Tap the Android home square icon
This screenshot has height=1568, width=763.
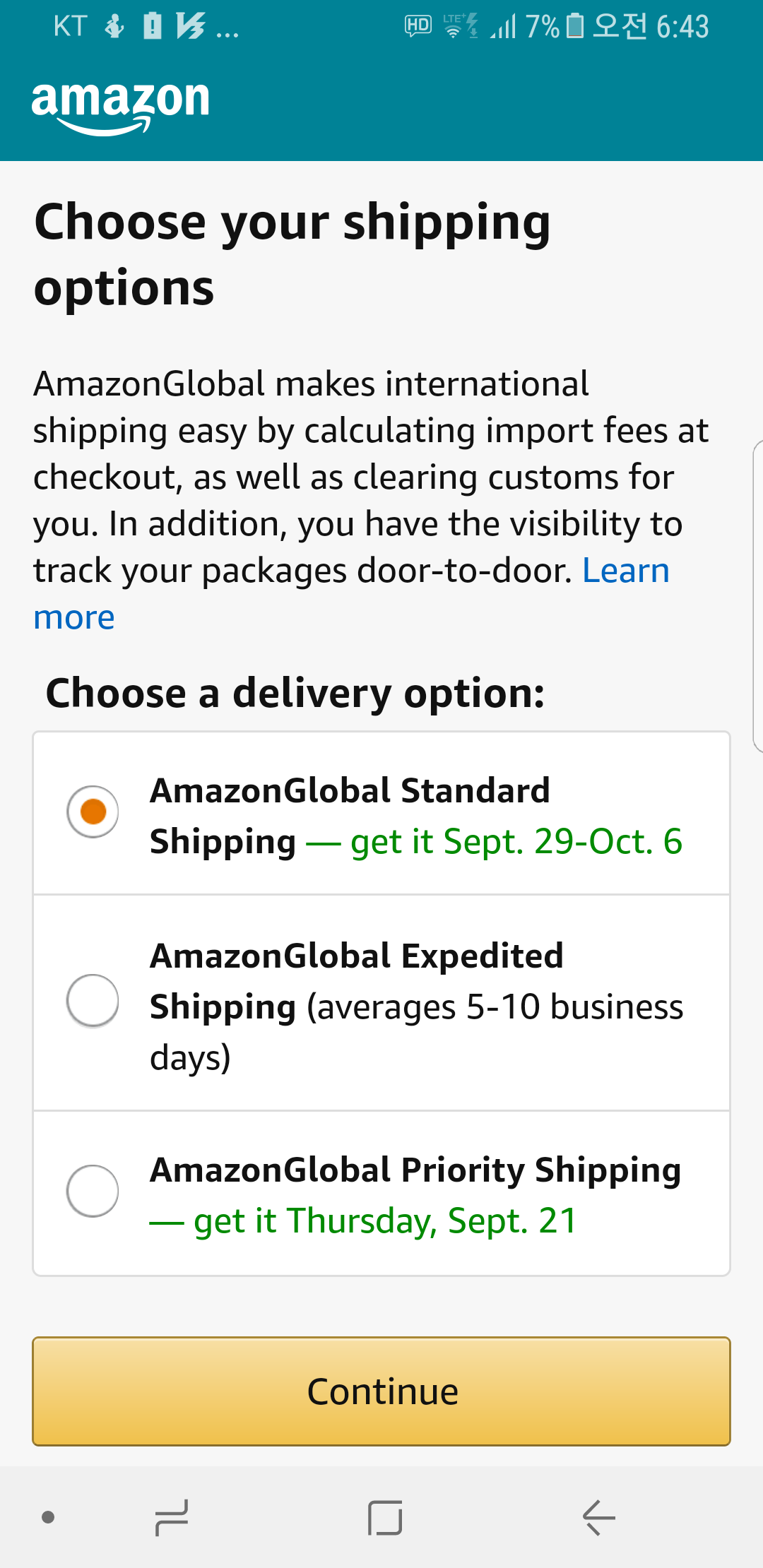385,1517
